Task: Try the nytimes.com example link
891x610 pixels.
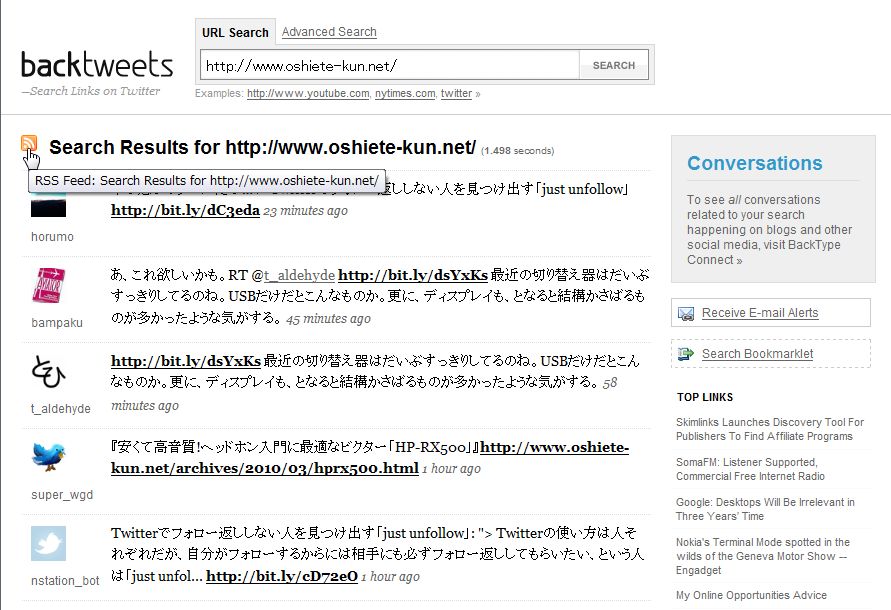Action: [x=405, y=93]
